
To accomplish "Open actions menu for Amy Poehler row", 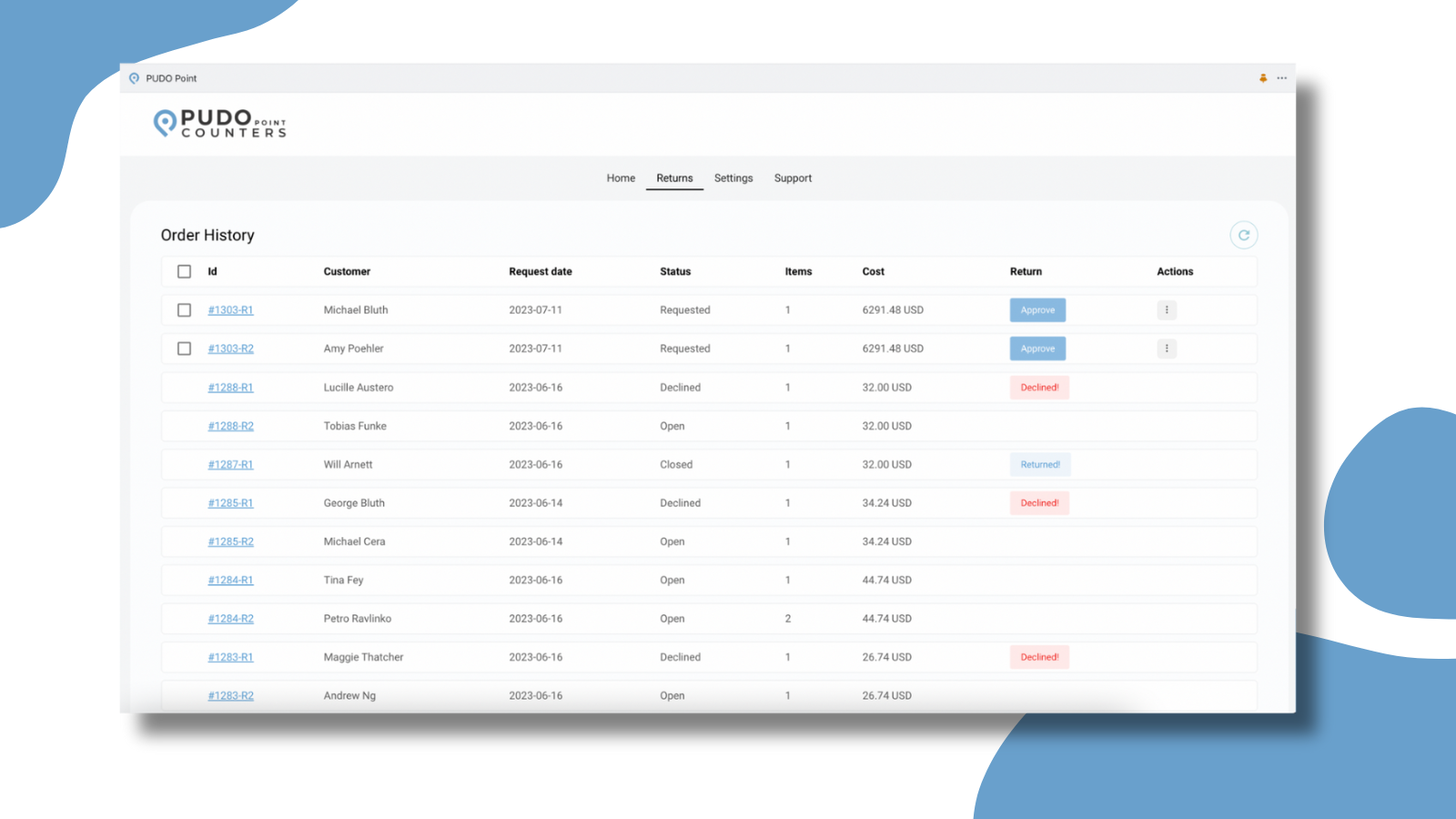I will 1167,349.
